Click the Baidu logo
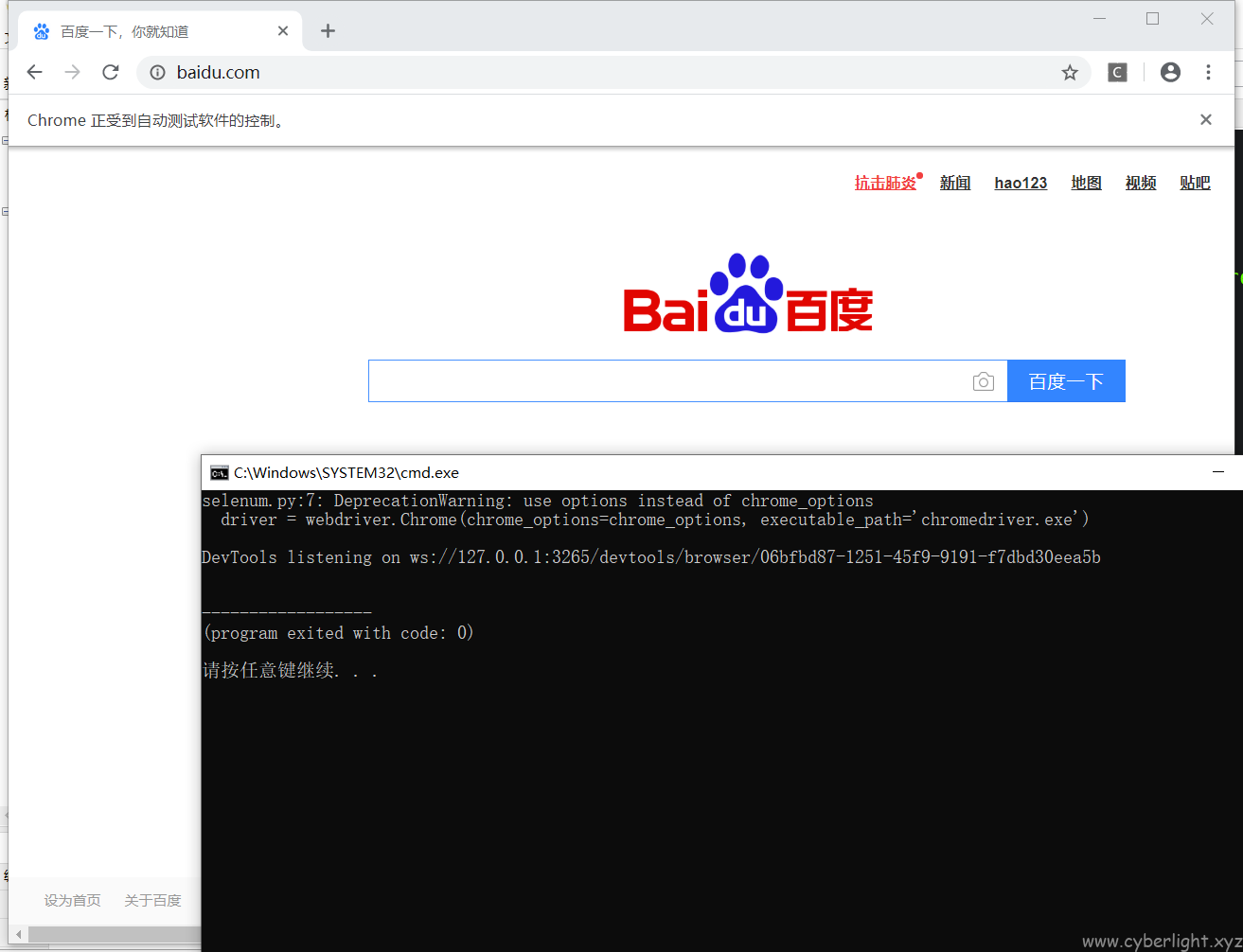The height and width of the screenshot is (952, 1243). click(748, 293)
